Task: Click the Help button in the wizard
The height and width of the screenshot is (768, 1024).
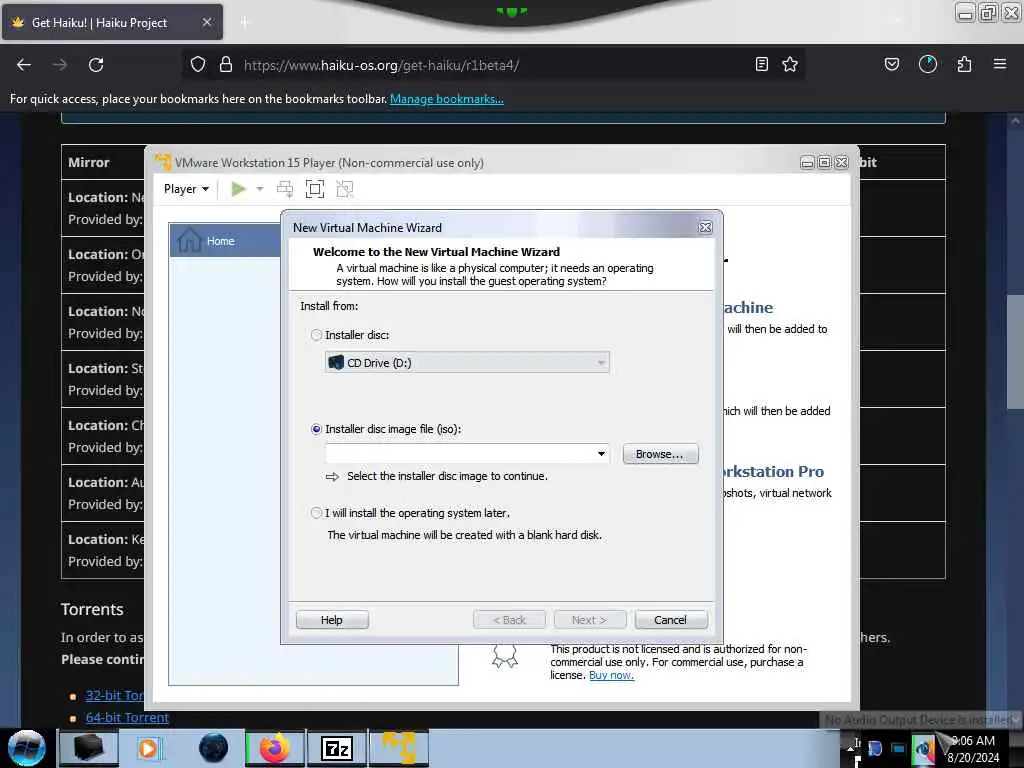Action: [332, 620]
